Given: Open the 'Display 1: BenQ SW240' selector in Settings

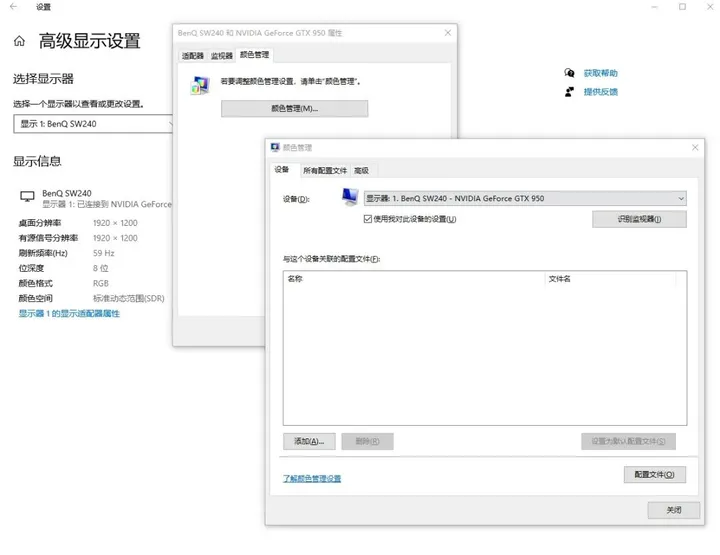Looking at the screenshot, I should coord(94,124).
